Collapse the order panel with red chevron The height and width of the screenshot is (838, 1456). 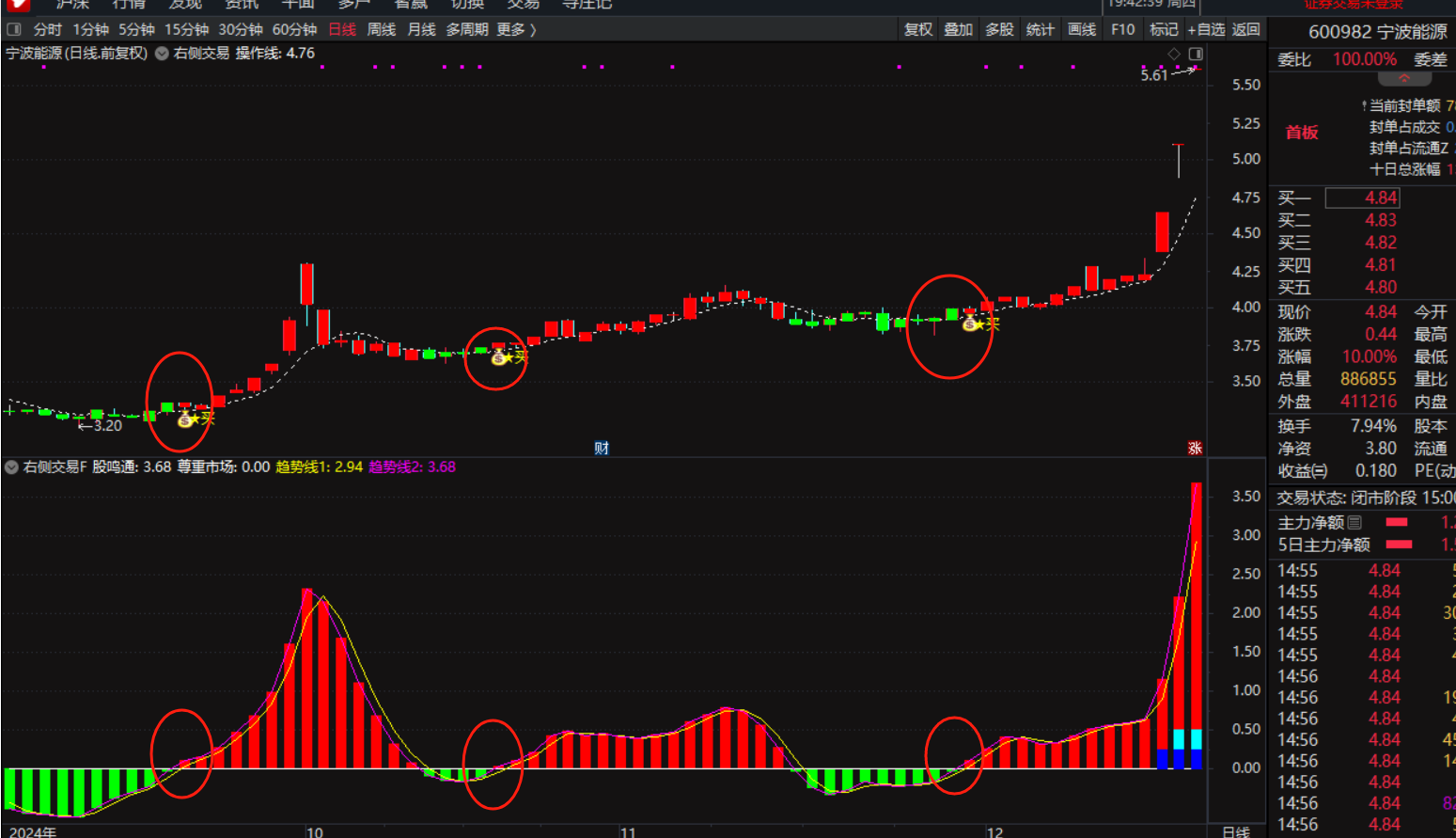1403,78
